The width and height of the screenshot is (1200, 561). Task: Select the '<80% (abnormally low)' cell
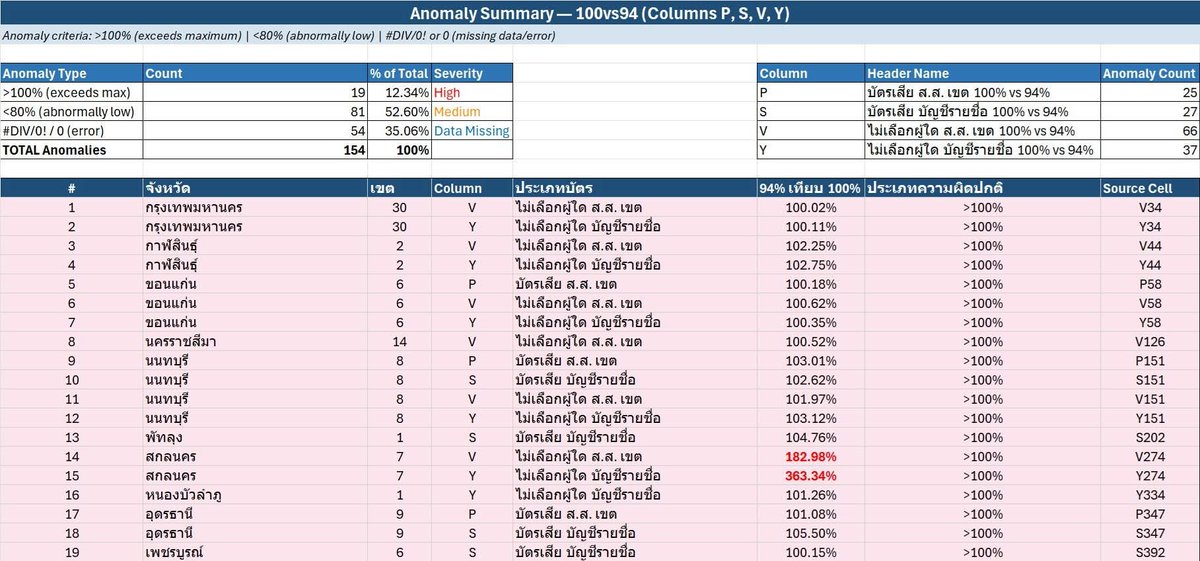(x=72, y=112)
